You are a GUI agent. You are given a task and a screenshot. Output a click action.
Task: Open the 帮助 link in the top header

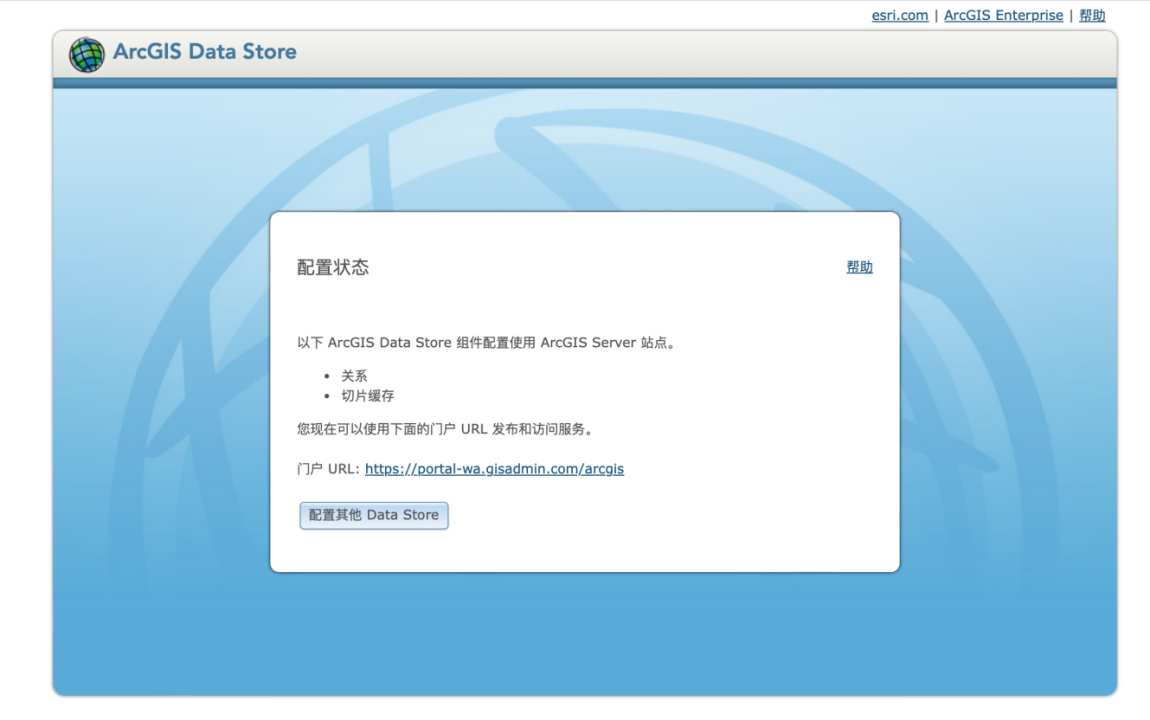1091,15
